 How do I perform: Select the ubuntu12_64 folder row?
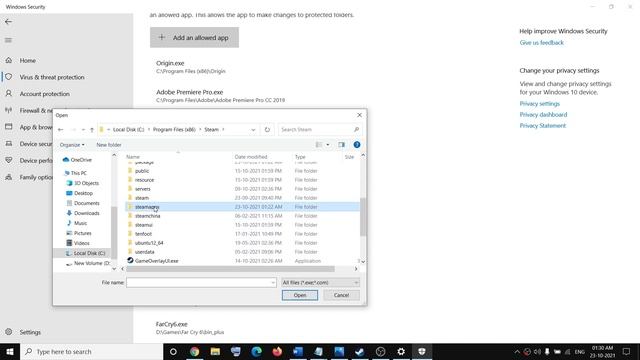pos(242,243)
